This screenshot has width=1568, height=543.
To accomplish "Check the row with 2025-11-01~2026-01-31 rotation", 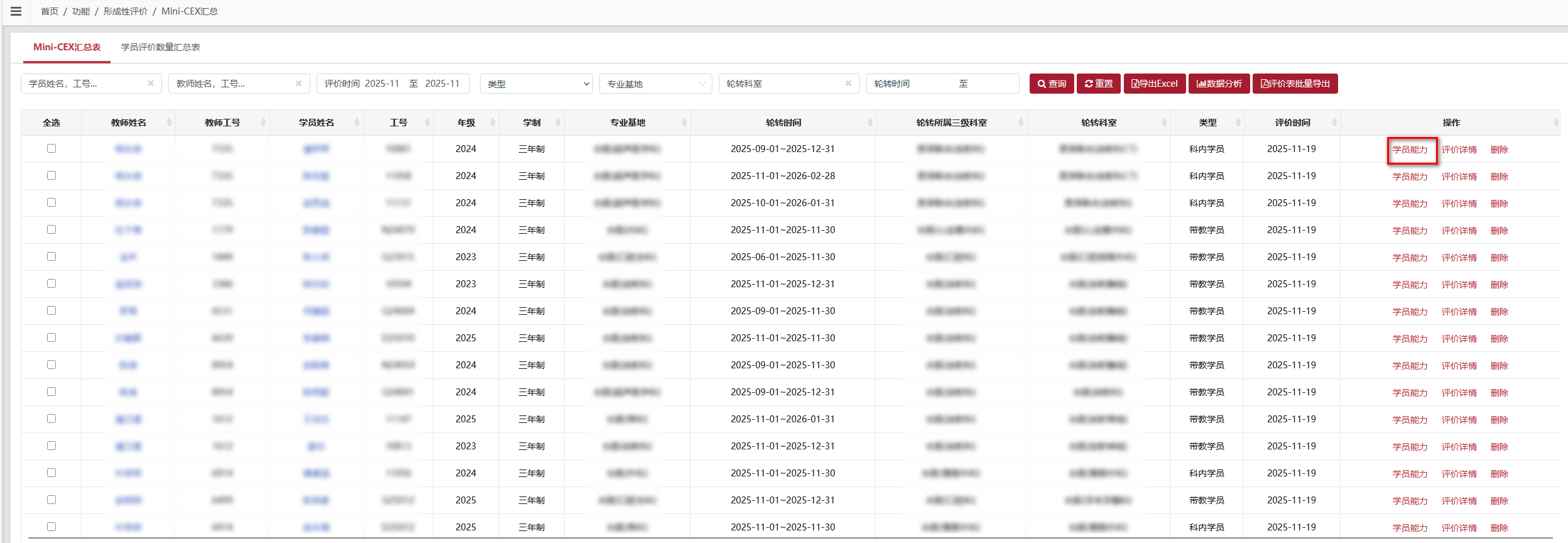I will [52, 419].
